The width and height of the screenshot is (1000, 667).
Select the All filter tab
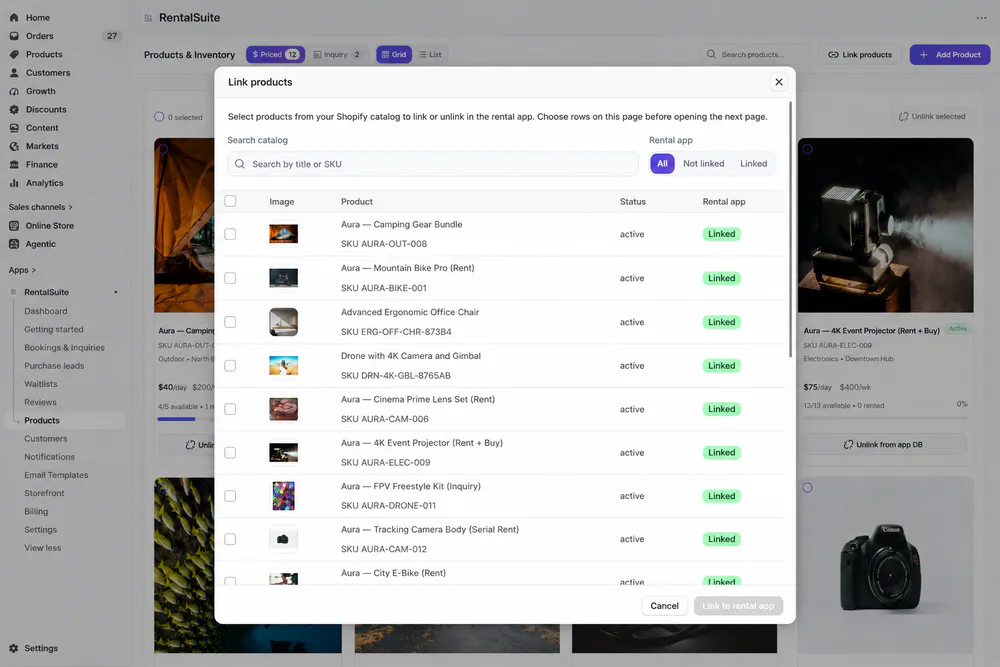point(662,164)
